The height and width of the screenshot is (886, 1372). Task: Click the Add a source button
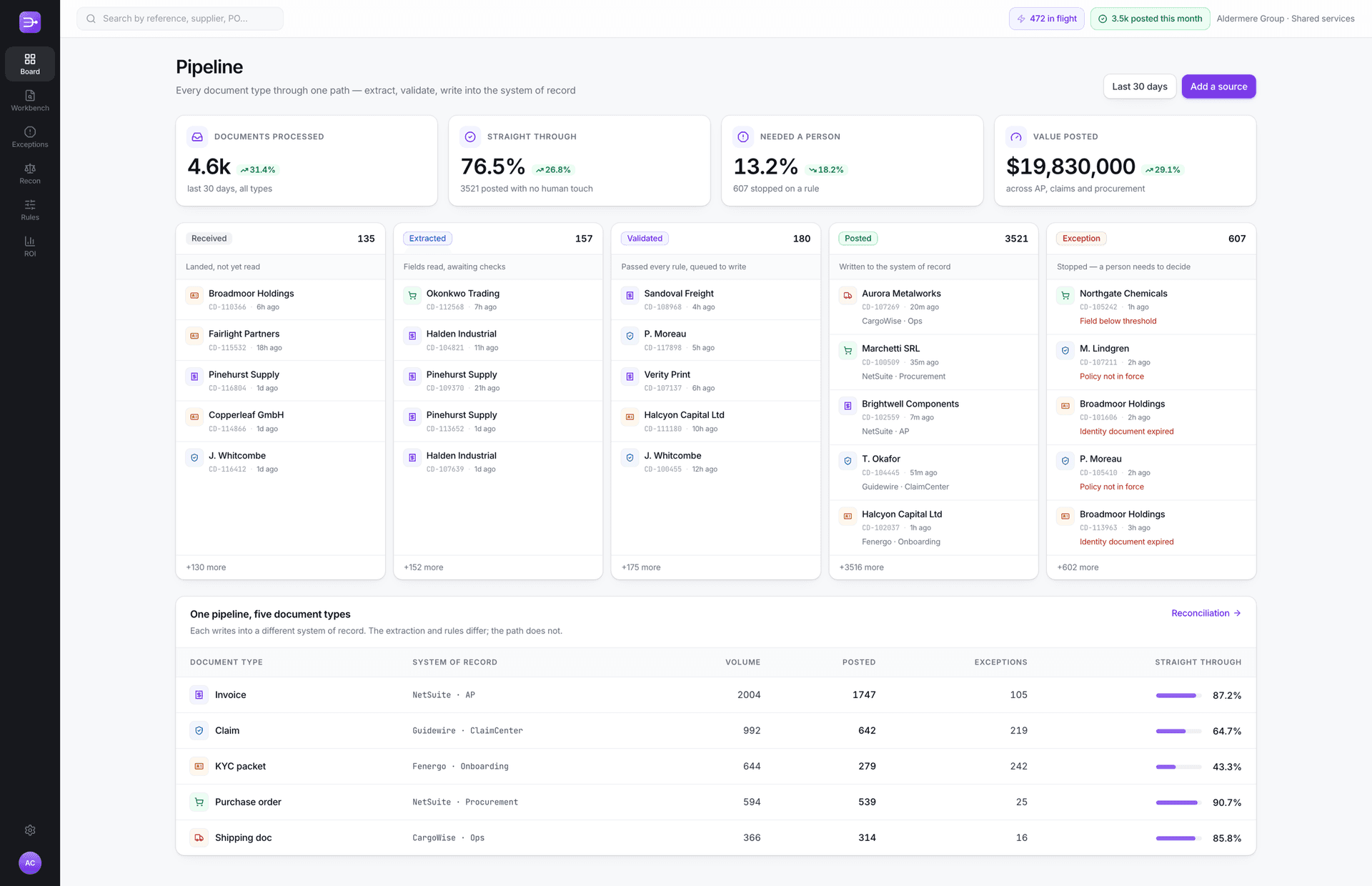[1218, 86]
